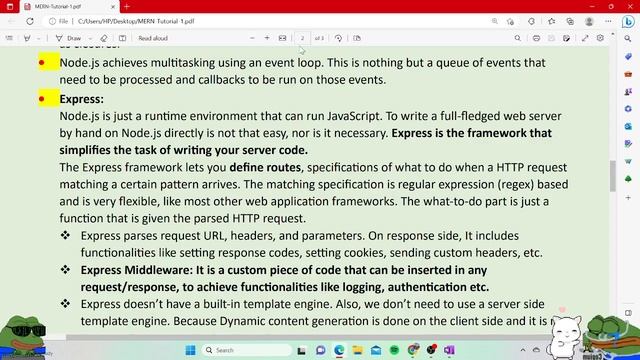Add a sidebar app with plus
The height and width of the screenshot is (360, 640).
pos(628,198)
